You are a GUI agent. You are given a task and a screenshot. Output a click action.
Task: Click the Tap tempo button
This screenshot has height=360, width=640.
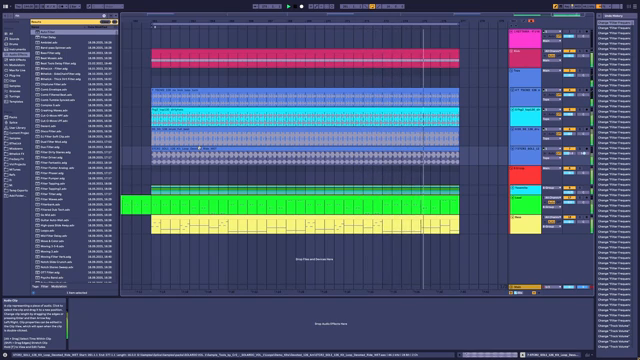pyautogui.click(x=18, y=7)
